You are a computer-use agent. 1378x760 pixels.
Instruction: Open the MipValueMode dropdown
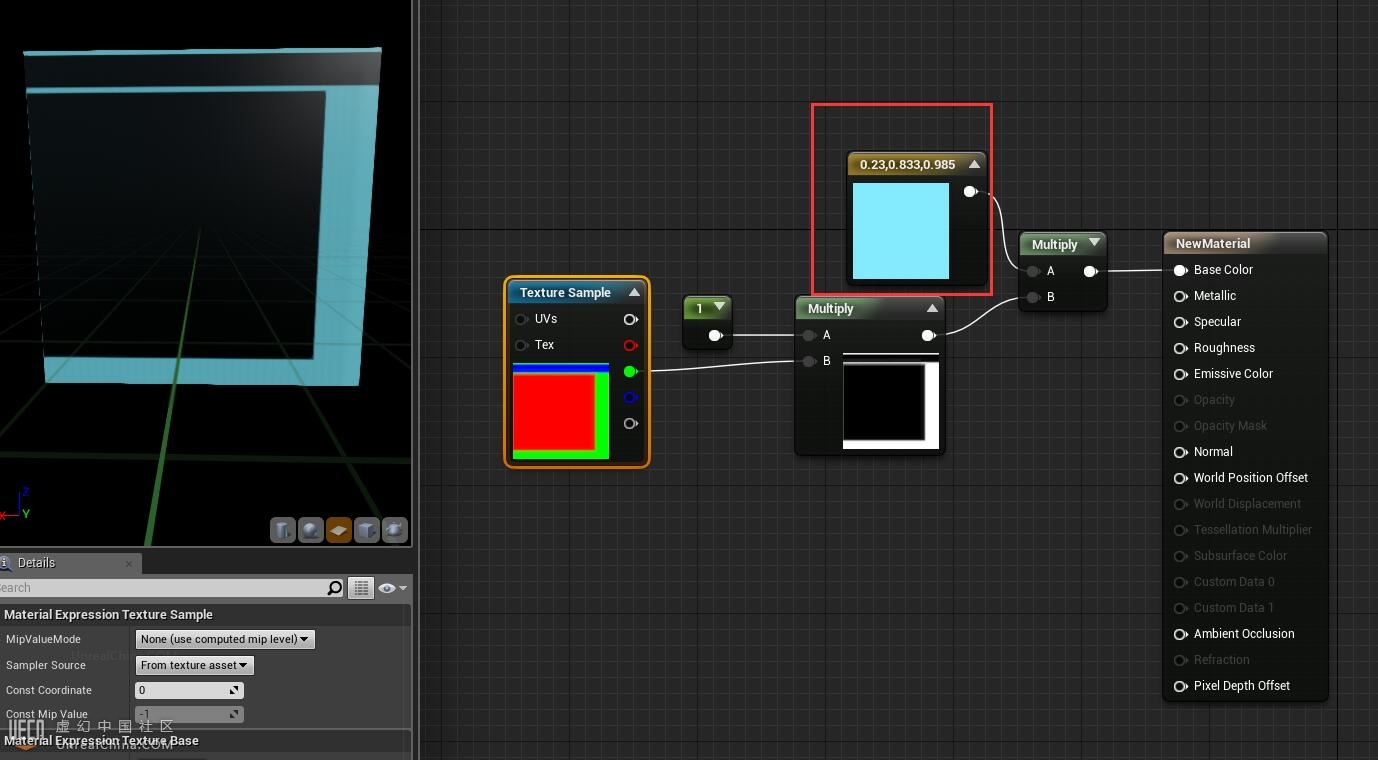[x=225, y=639]
